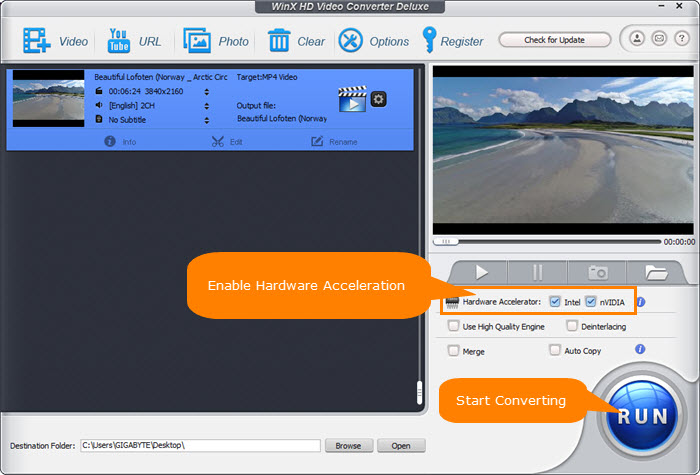This screenshot has width=700, height=475.
Task: Minimize the WinX HD Video Converter window
Action: click(x=661, y=6)
